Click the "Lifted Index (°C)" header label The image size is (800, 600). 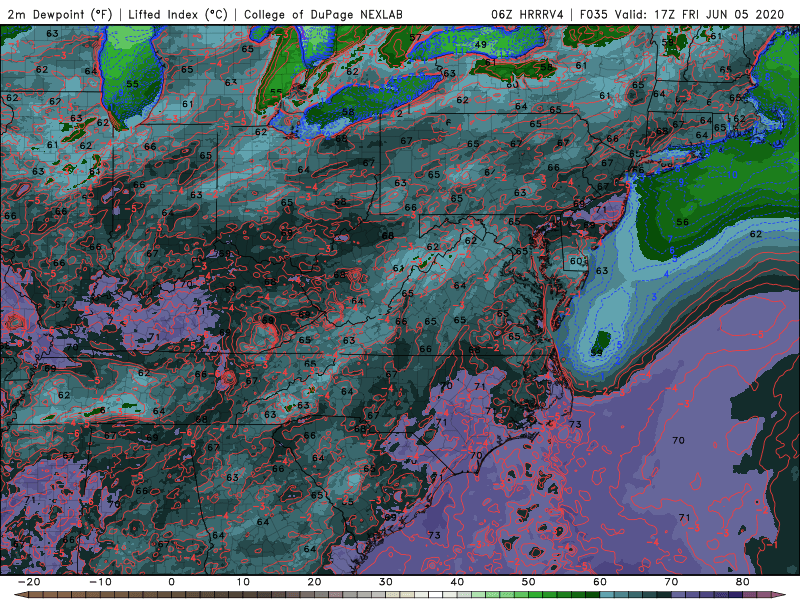pos(178,14)
